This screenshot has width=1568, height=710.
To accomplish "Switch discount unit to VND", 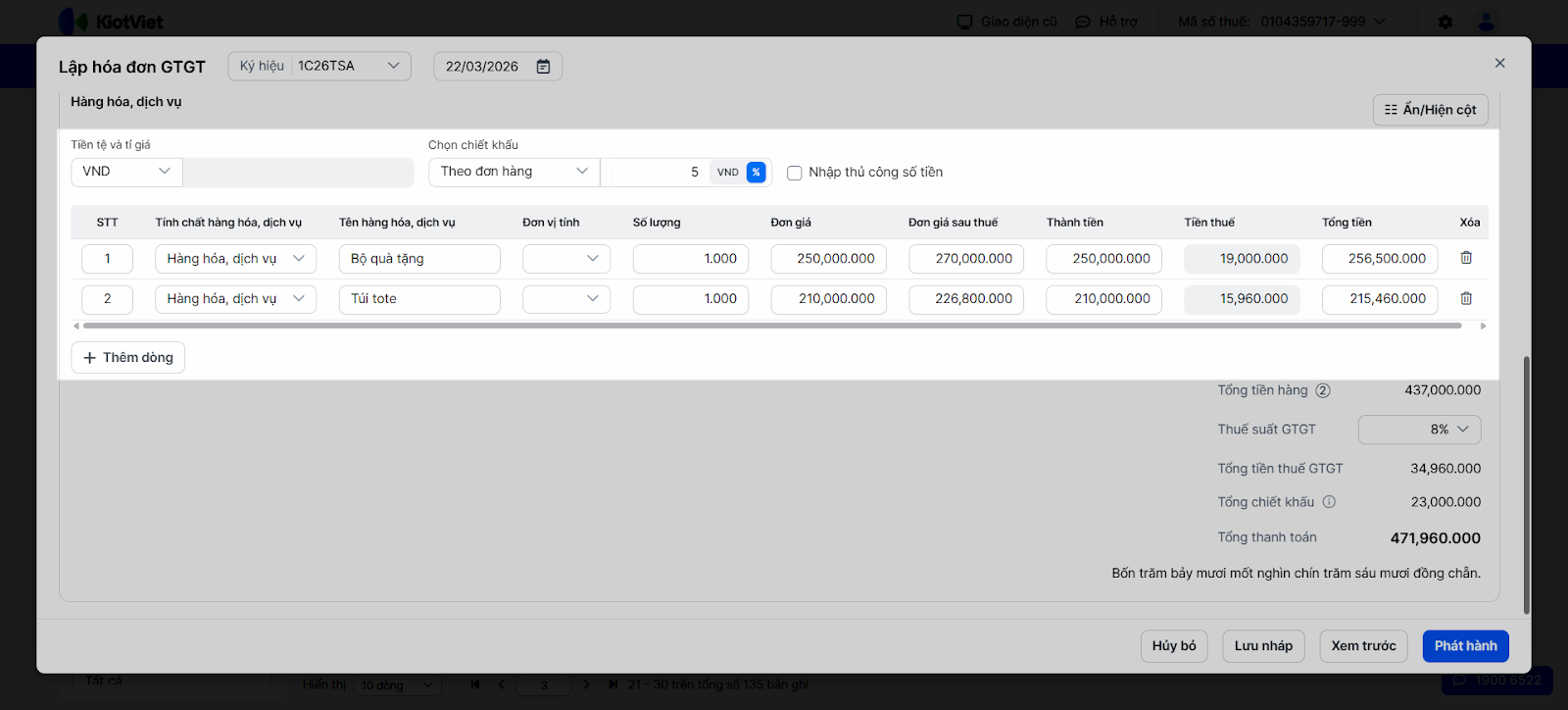I will tap(727, 173).
